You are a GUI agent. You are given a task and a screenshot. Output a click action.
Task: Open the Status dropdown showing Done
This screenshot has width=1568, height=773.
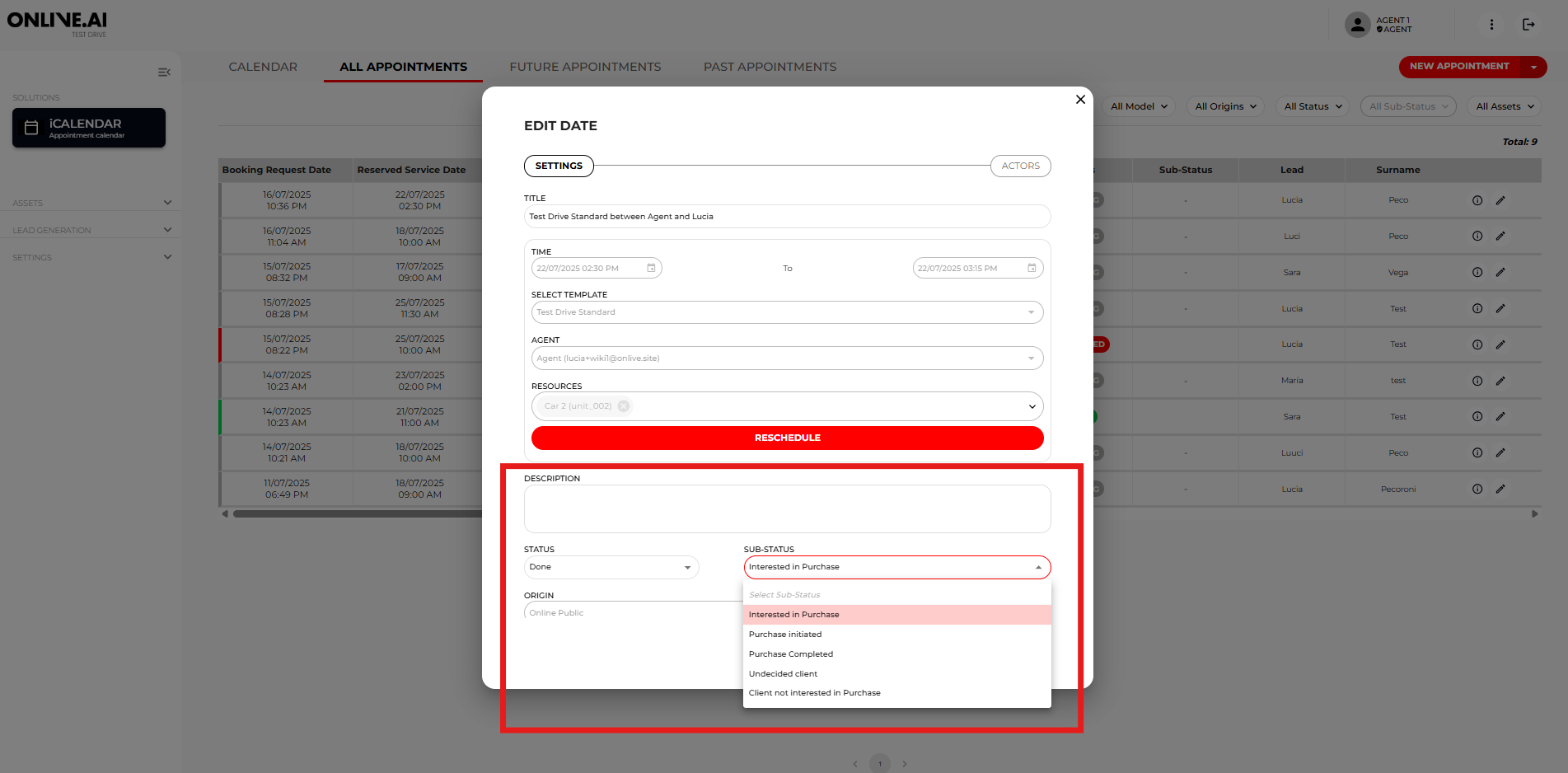(x=611, y=567)
